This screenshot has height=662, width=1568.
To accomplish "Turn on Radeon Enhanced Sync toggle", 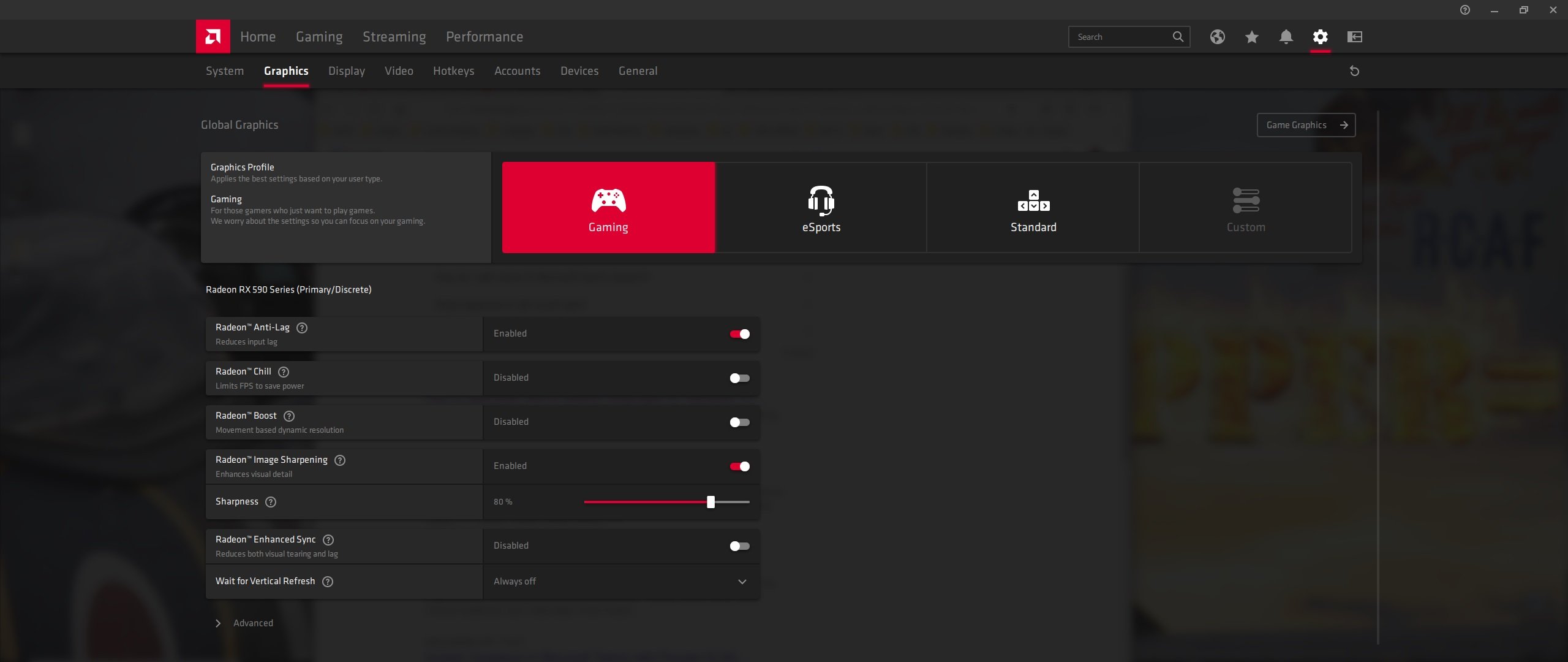I will coord(739,546).
